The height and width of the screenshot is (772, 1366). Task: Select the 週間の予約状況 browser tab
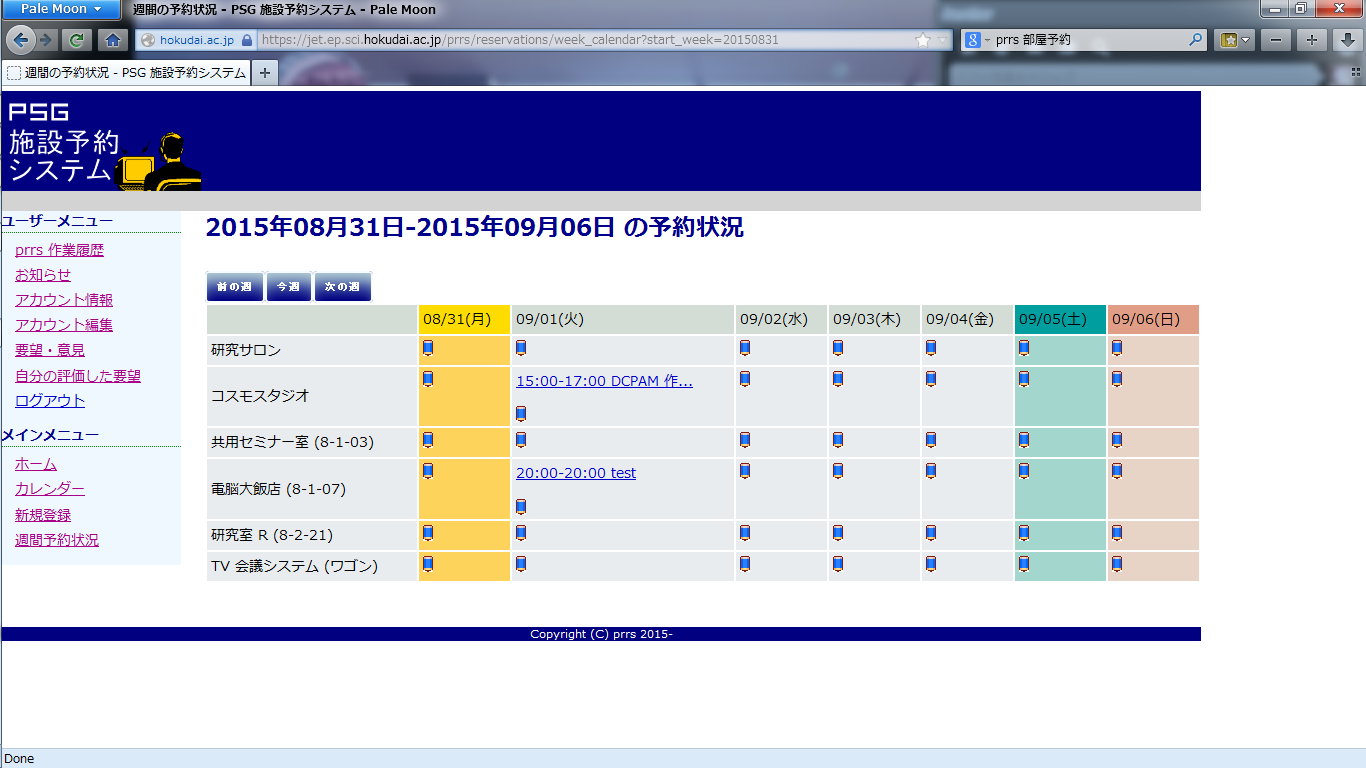(126, 73)
